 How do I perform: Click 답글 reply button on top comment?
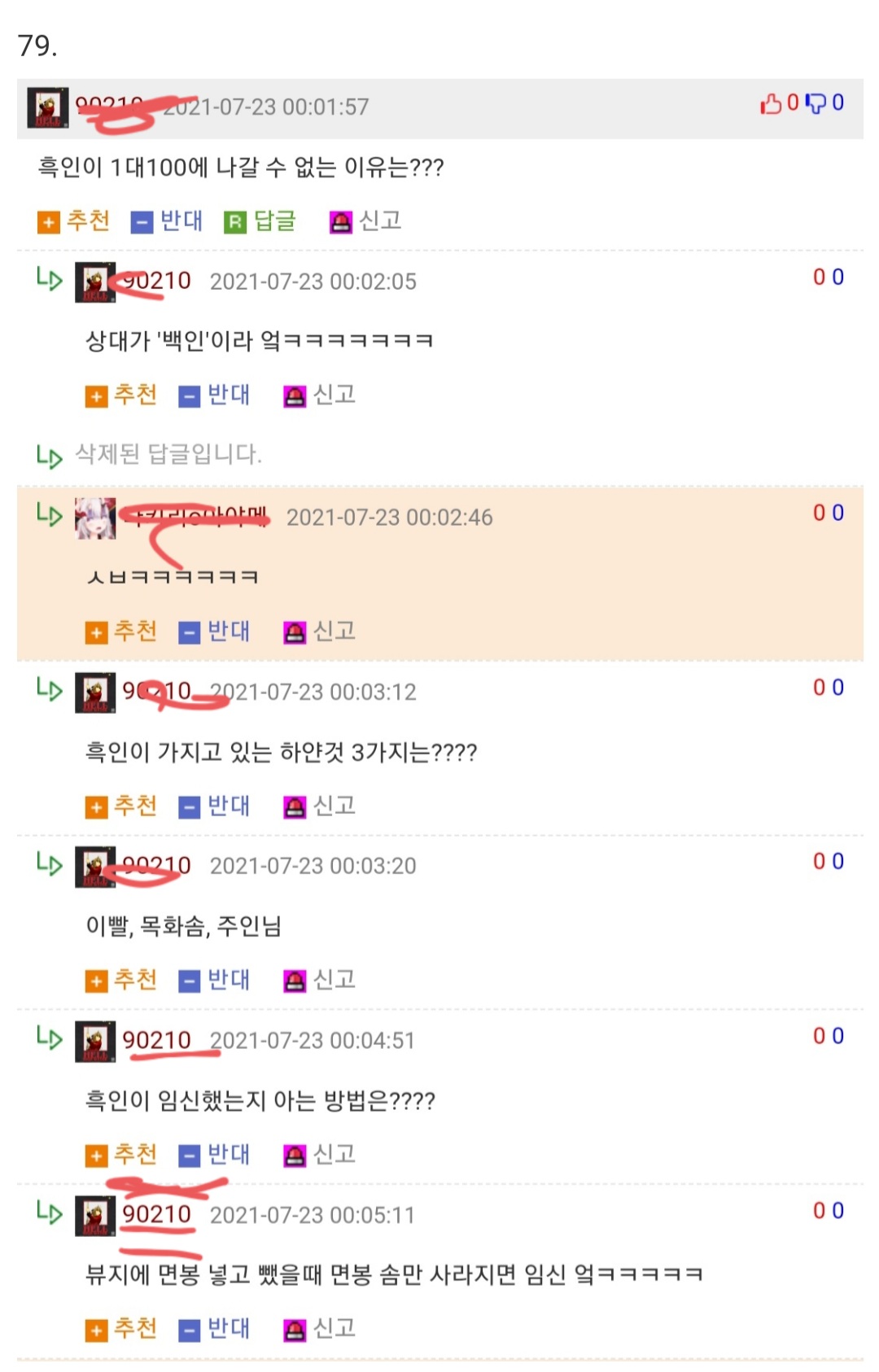(260, 221)
